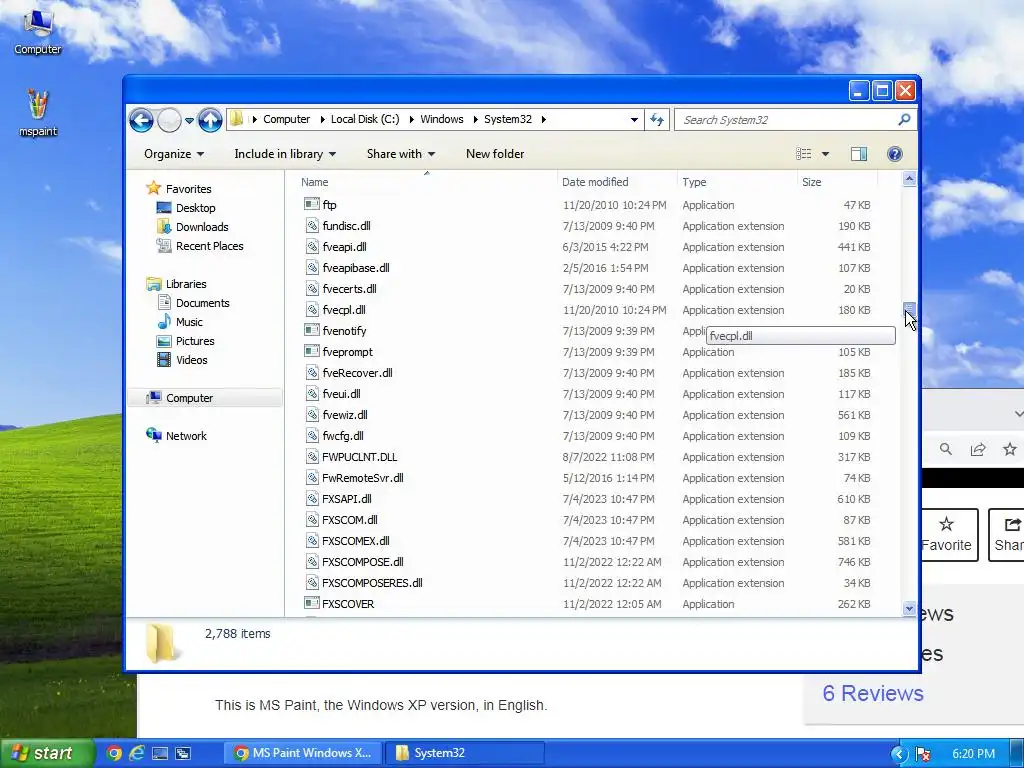Select the fveapibase.dll file
This screenshot has width=1024, height=768.
pyautogui.click(x=355, y=268)
